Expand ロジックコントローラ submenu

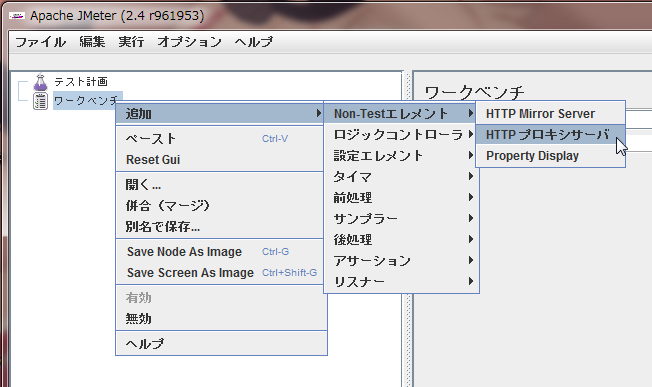click(400, 134)
